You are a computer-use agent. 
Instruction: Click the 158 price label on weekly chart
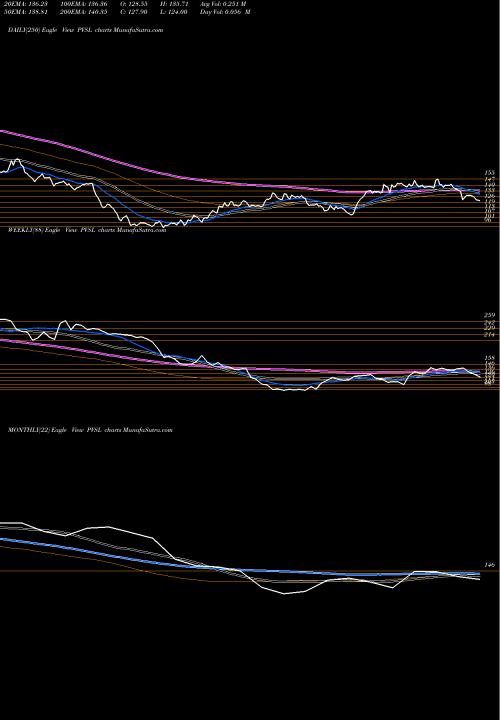click(x=489, y=358)
